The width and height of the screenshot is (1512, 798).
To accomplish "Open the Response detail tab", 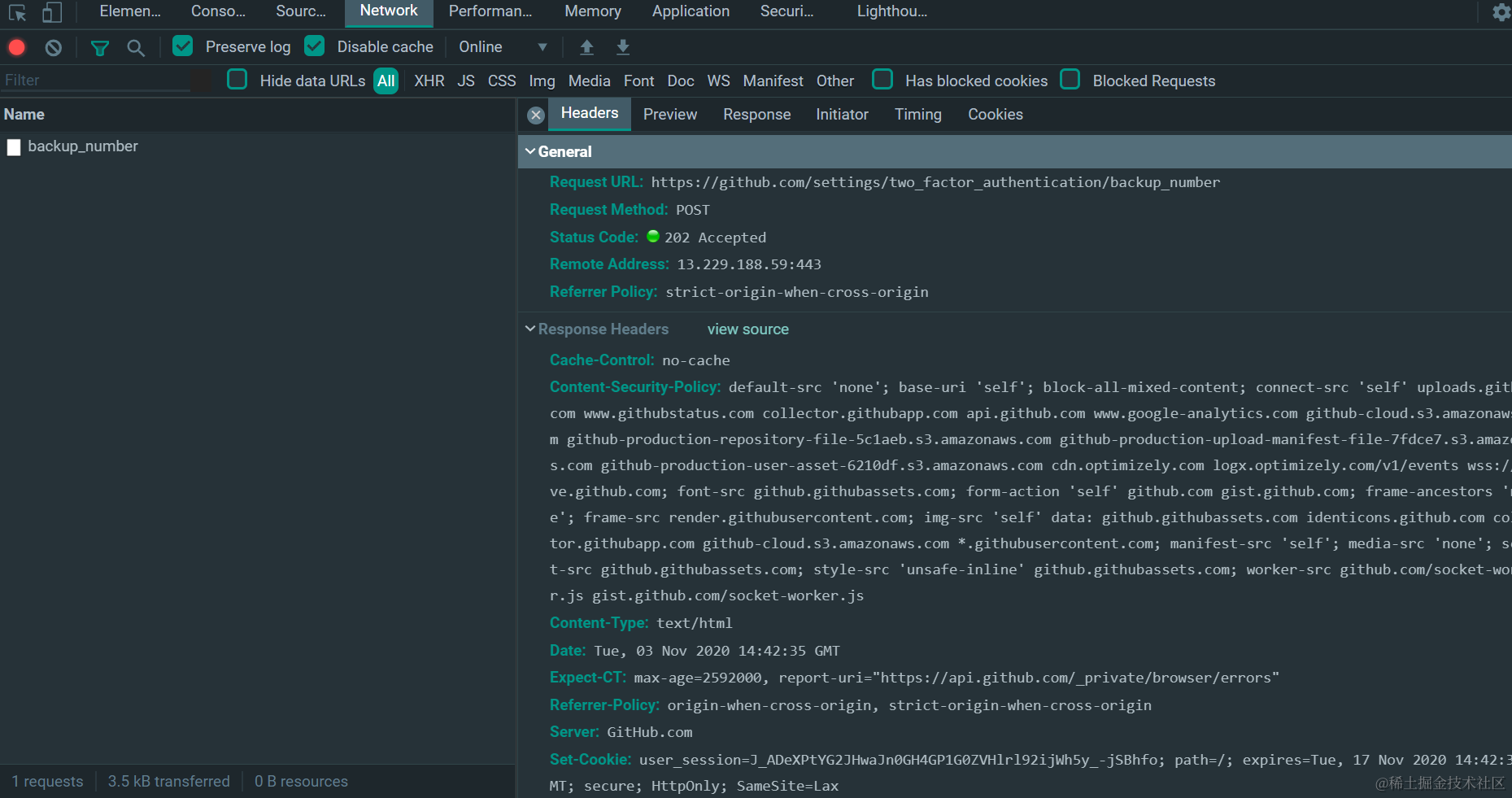I will click(x=757, y=115).
